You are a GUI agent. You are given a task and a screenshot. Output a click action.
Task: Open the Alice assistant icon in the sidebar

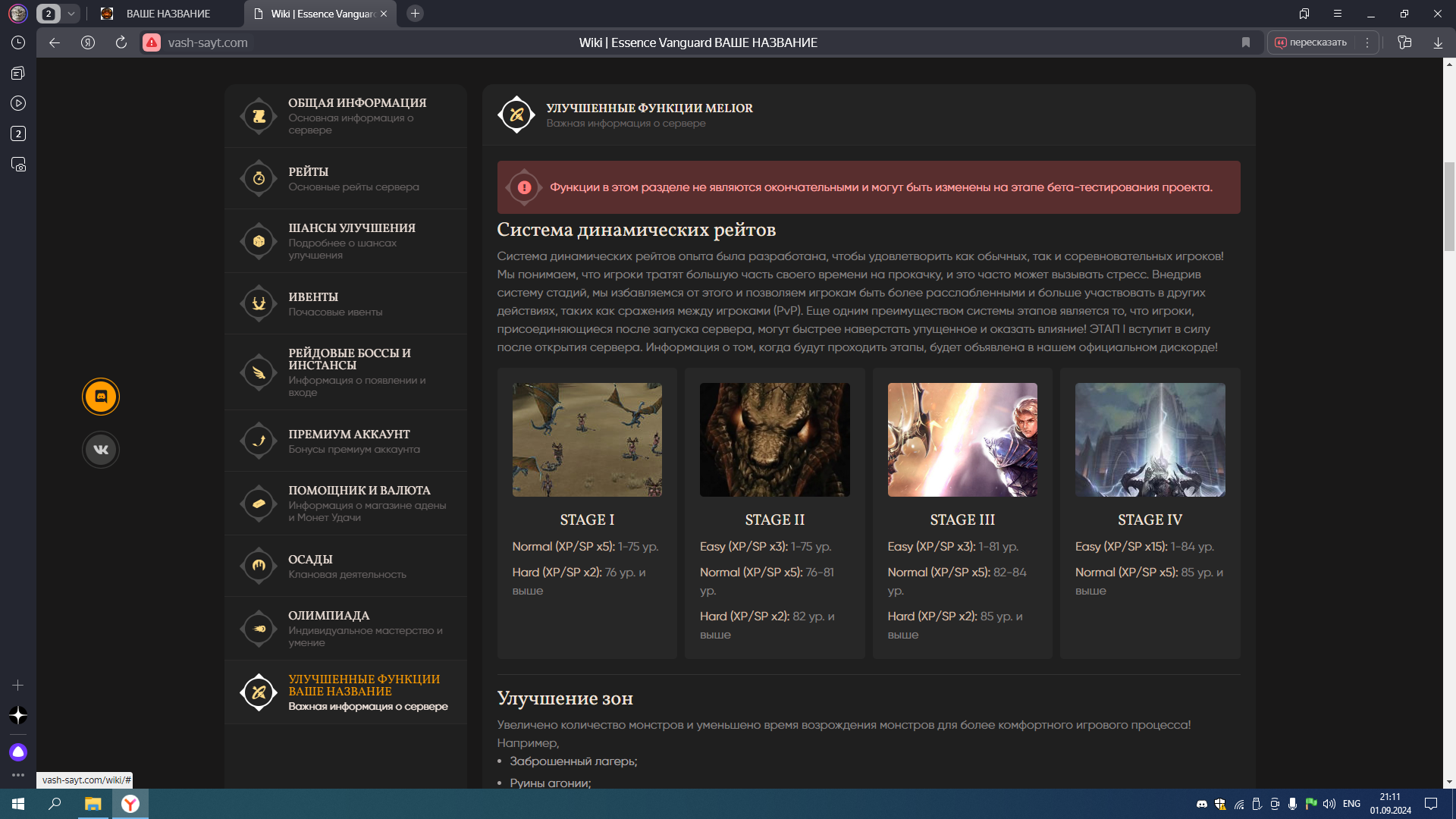(18, 752)
